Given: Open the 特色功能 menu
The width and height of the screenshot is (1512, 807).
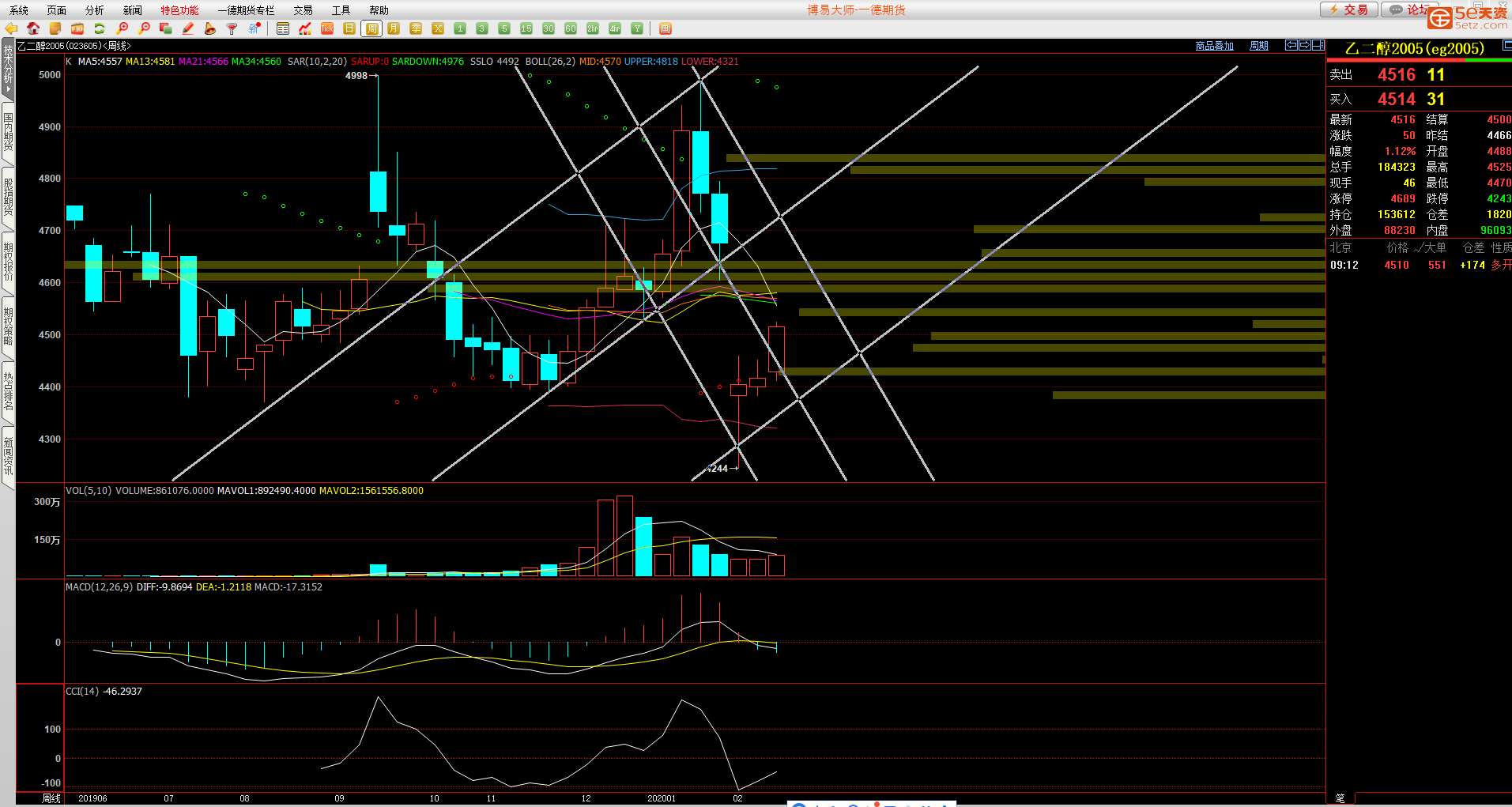Looking at the screenshot, I should pyautogui.click(x=179, y=10).
